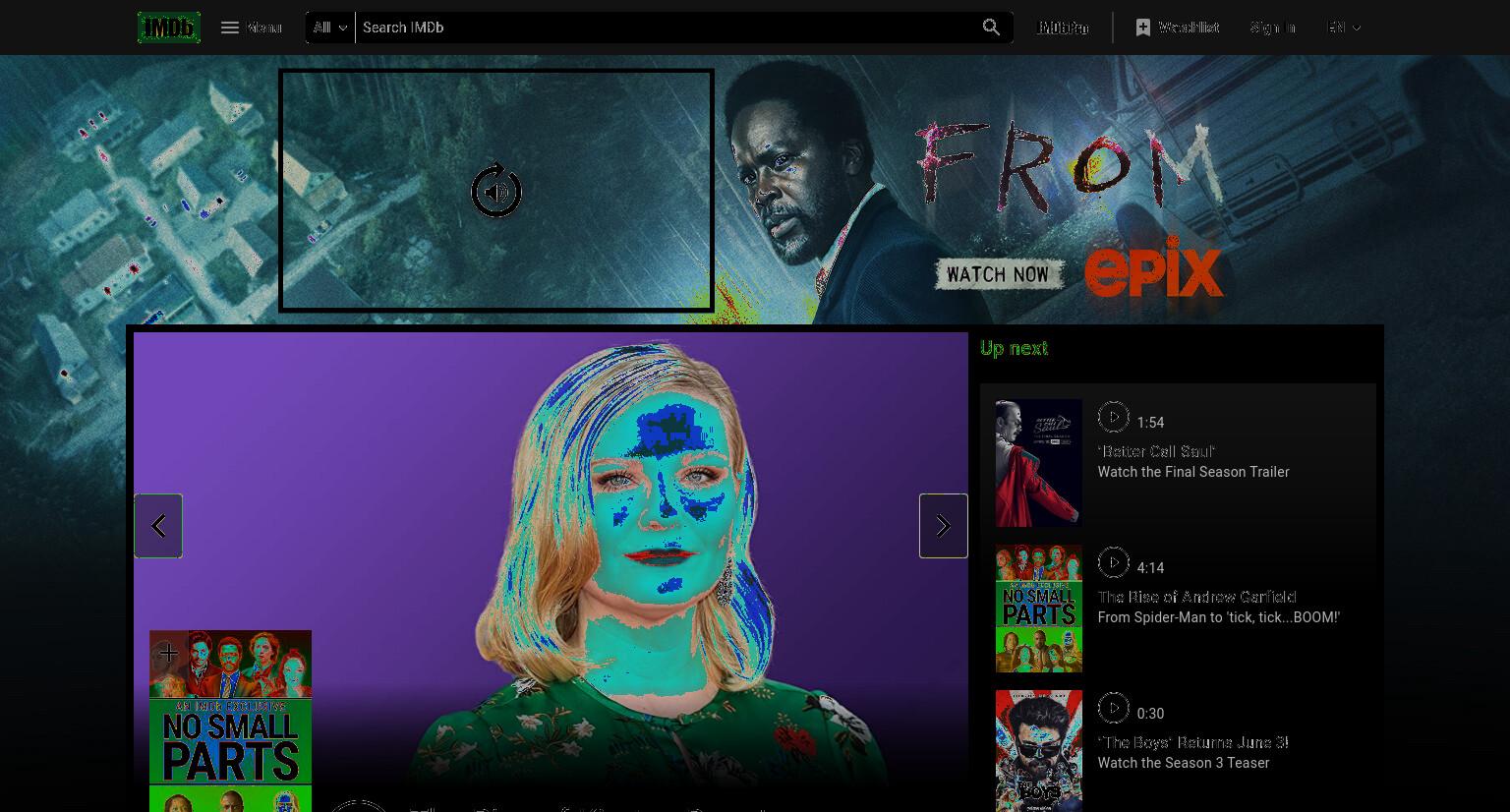Expand the All search category dropdown
This screenshot has height=812, width=1510.
pyautogui.click(x=330, y=28)
